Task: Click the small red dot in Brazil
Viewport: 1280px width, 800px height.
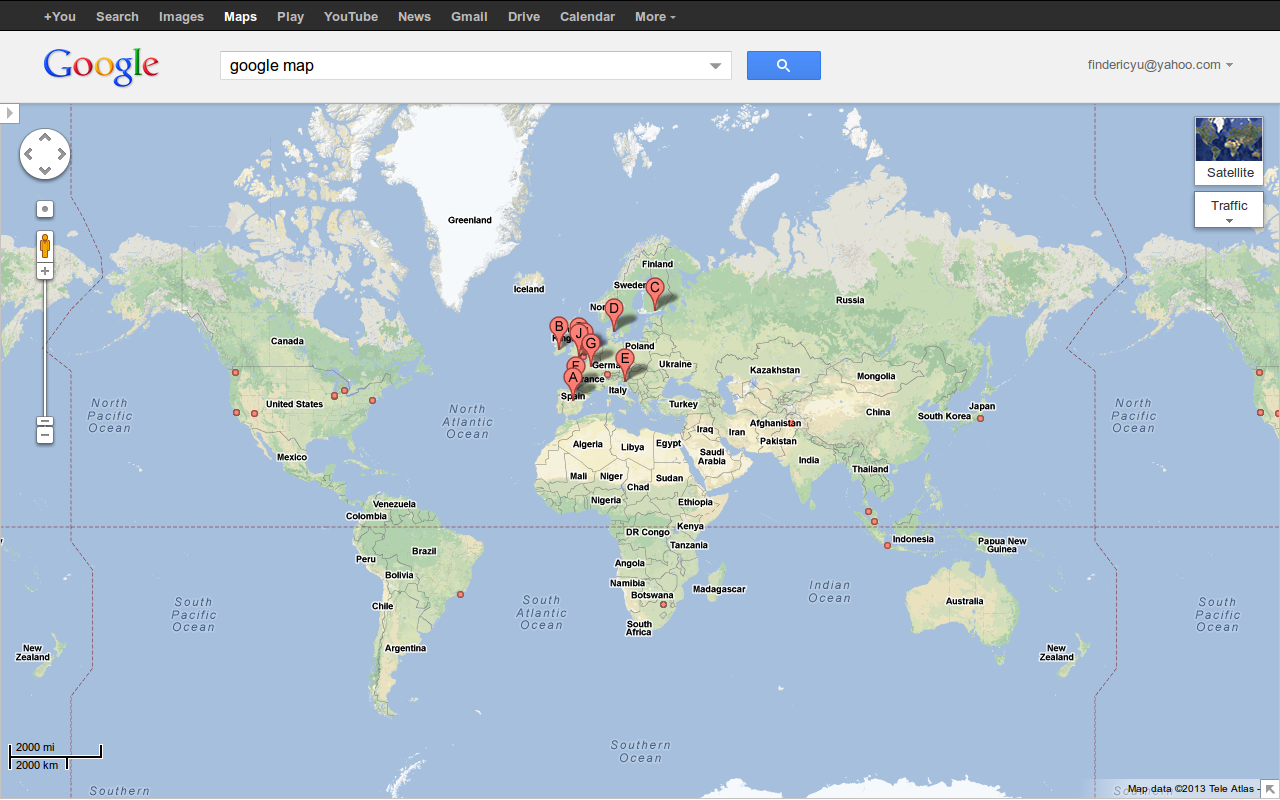Action: (460, 595)
